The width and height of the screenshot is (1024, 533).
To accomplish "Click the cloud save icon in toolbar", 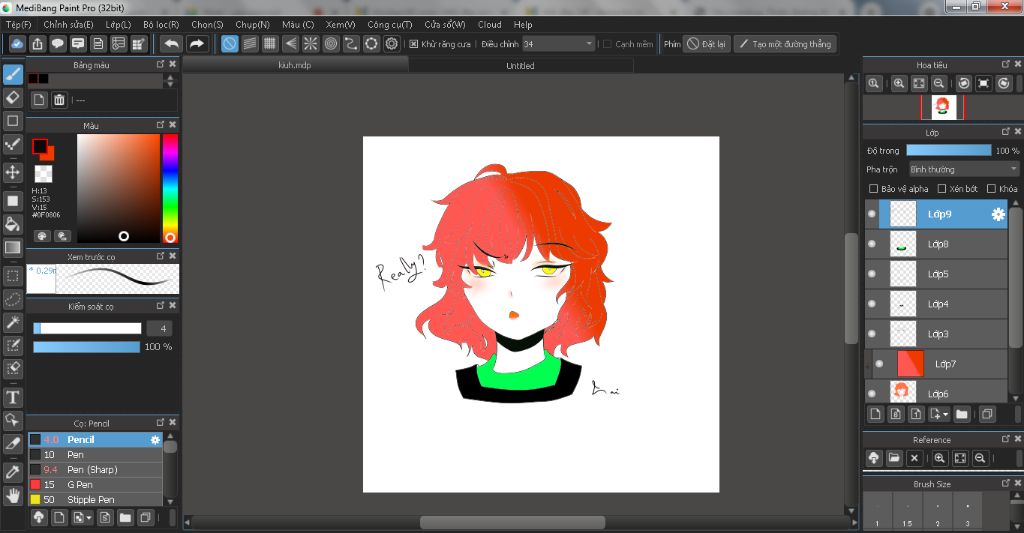I will click(x=17, y=44).
